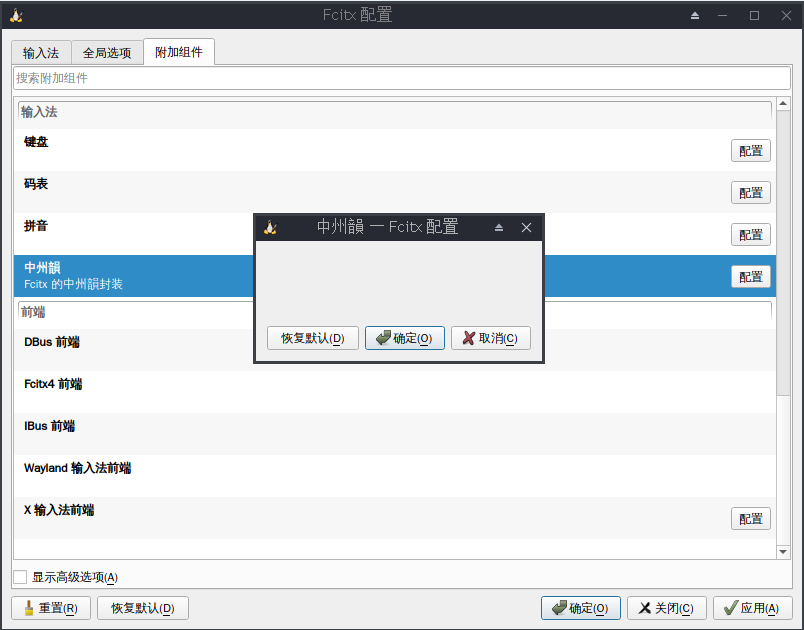Click the 输入法 category header in the list

395,113
